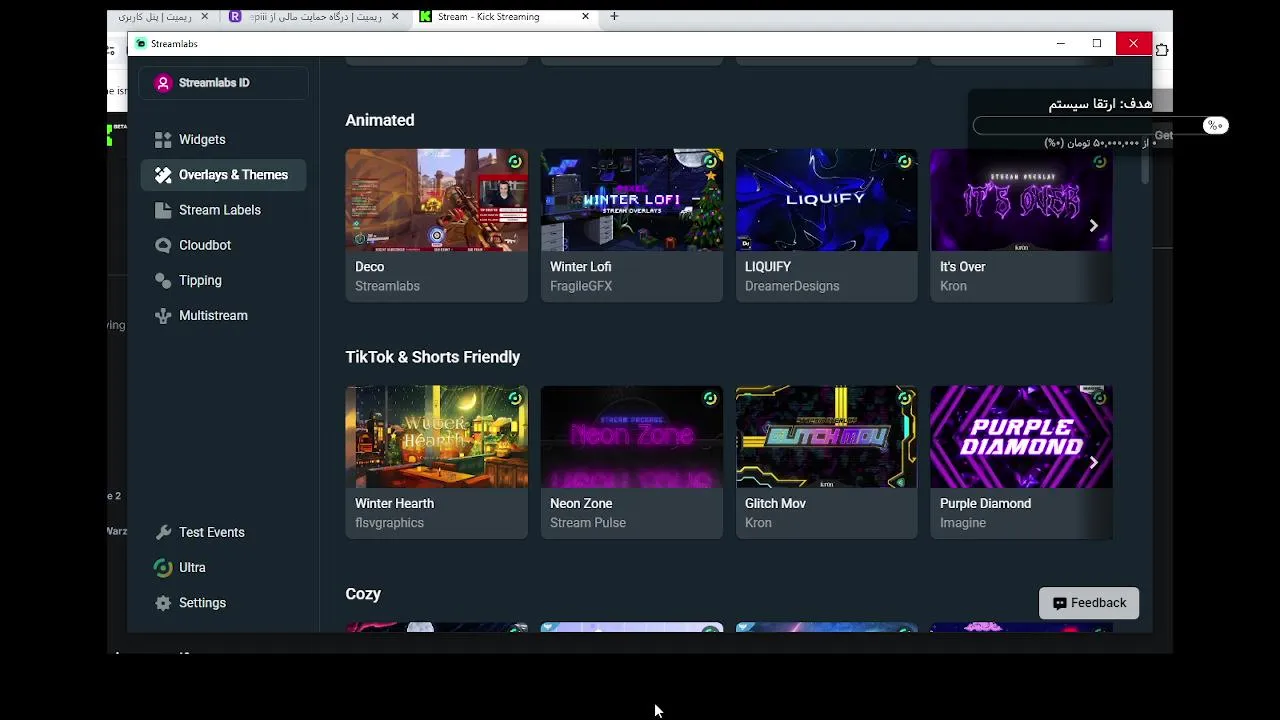This screenshot has width=1280, height=720.
Task: Open the Glitch Mov theme thumbnail
Action: 826,437
